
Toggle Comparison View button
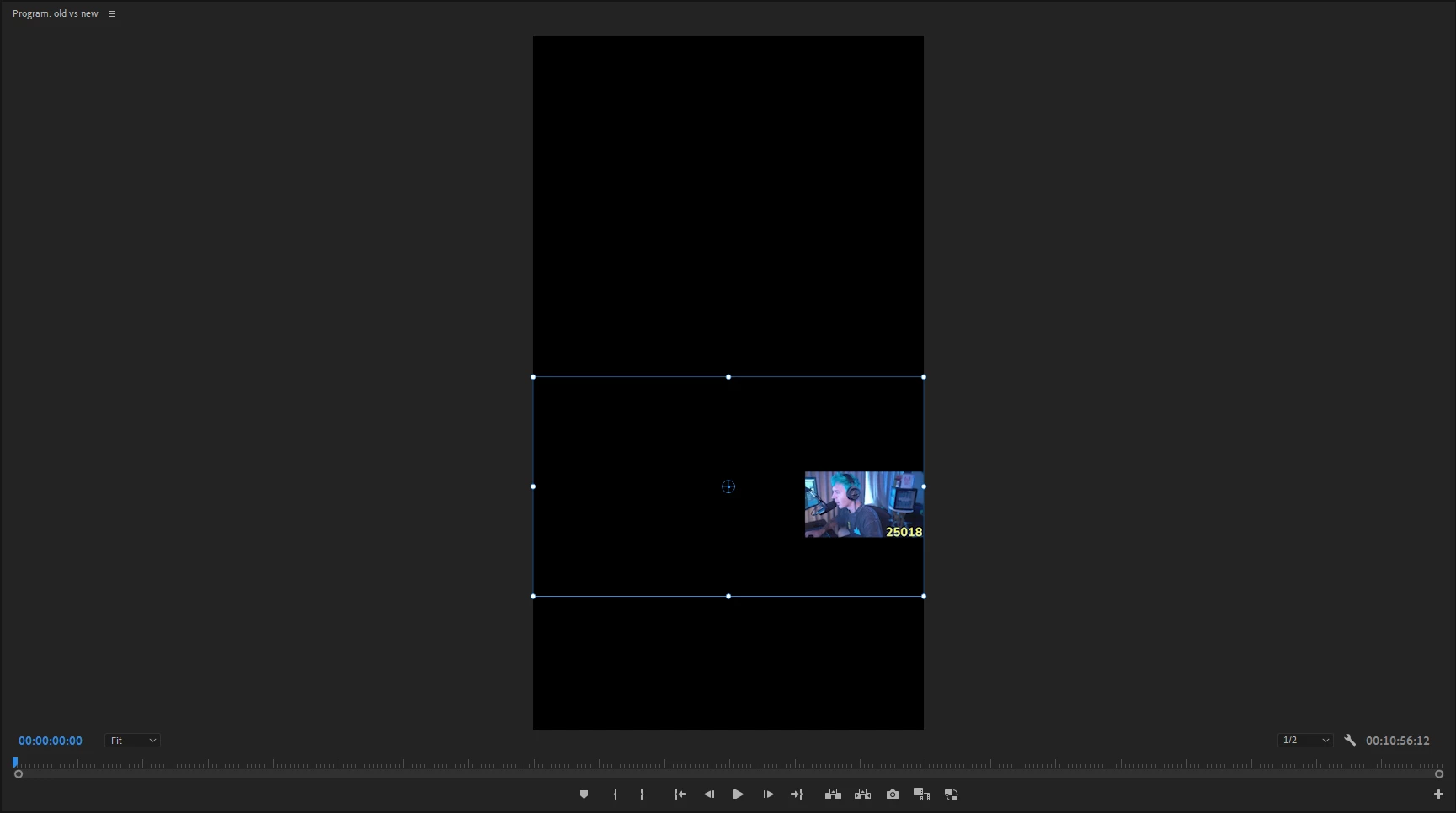point(921,794)
